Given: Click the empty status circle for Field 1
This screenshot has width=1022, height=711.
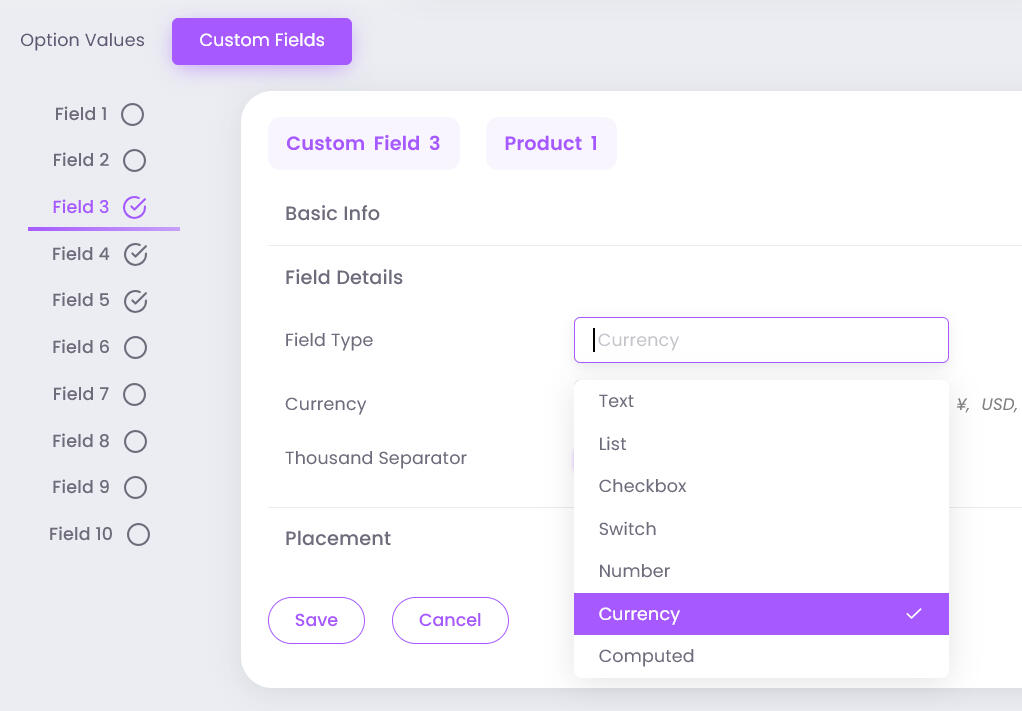Looking at the screenshot, I should coord(133,114).
